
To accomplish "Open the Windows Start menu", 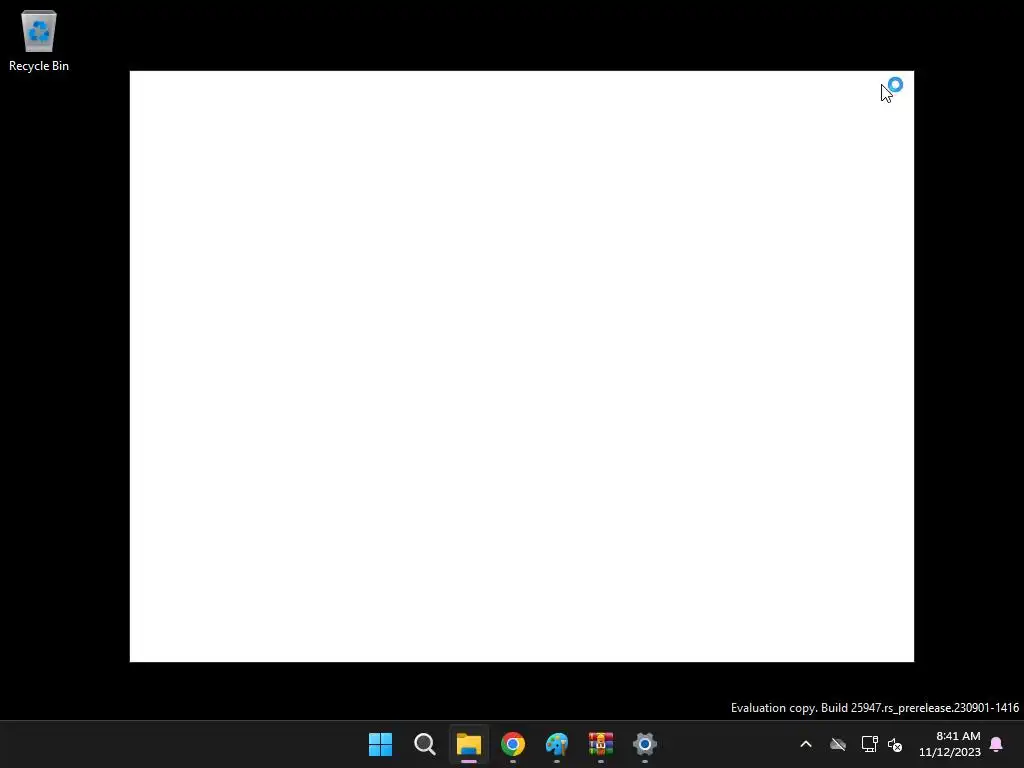I will (x=380, y=744).
